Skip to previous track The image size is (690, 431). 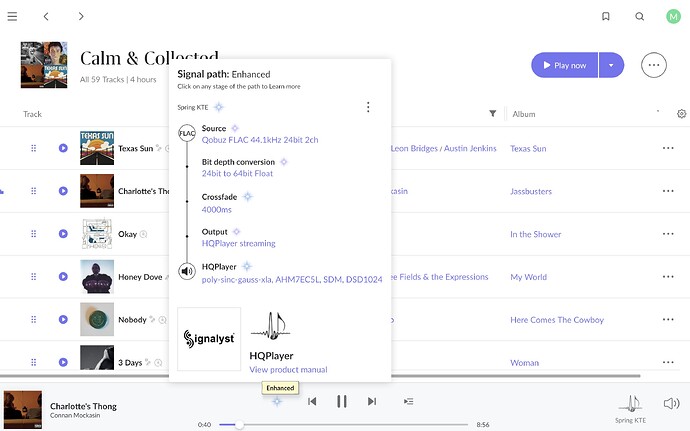tap(312, 401)
